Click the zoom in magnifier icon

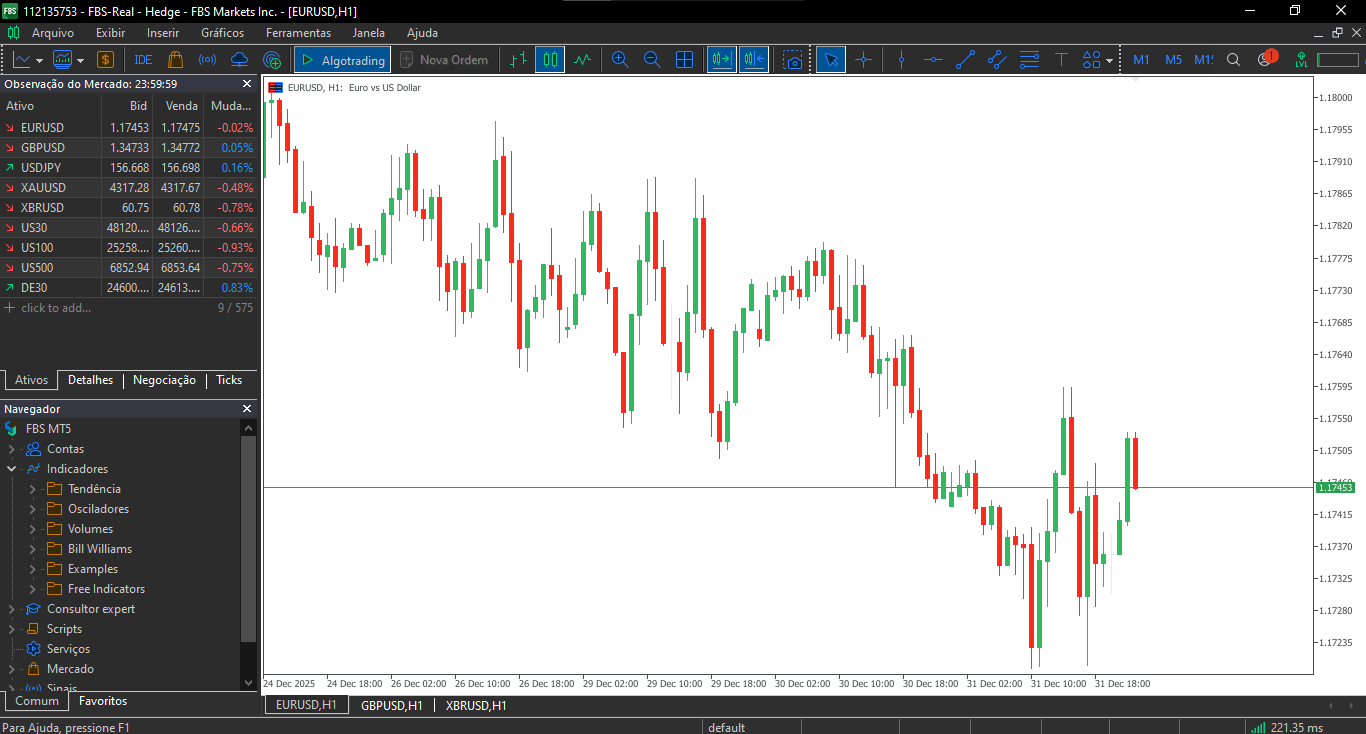pyautogui.click(x=620, y=60)
